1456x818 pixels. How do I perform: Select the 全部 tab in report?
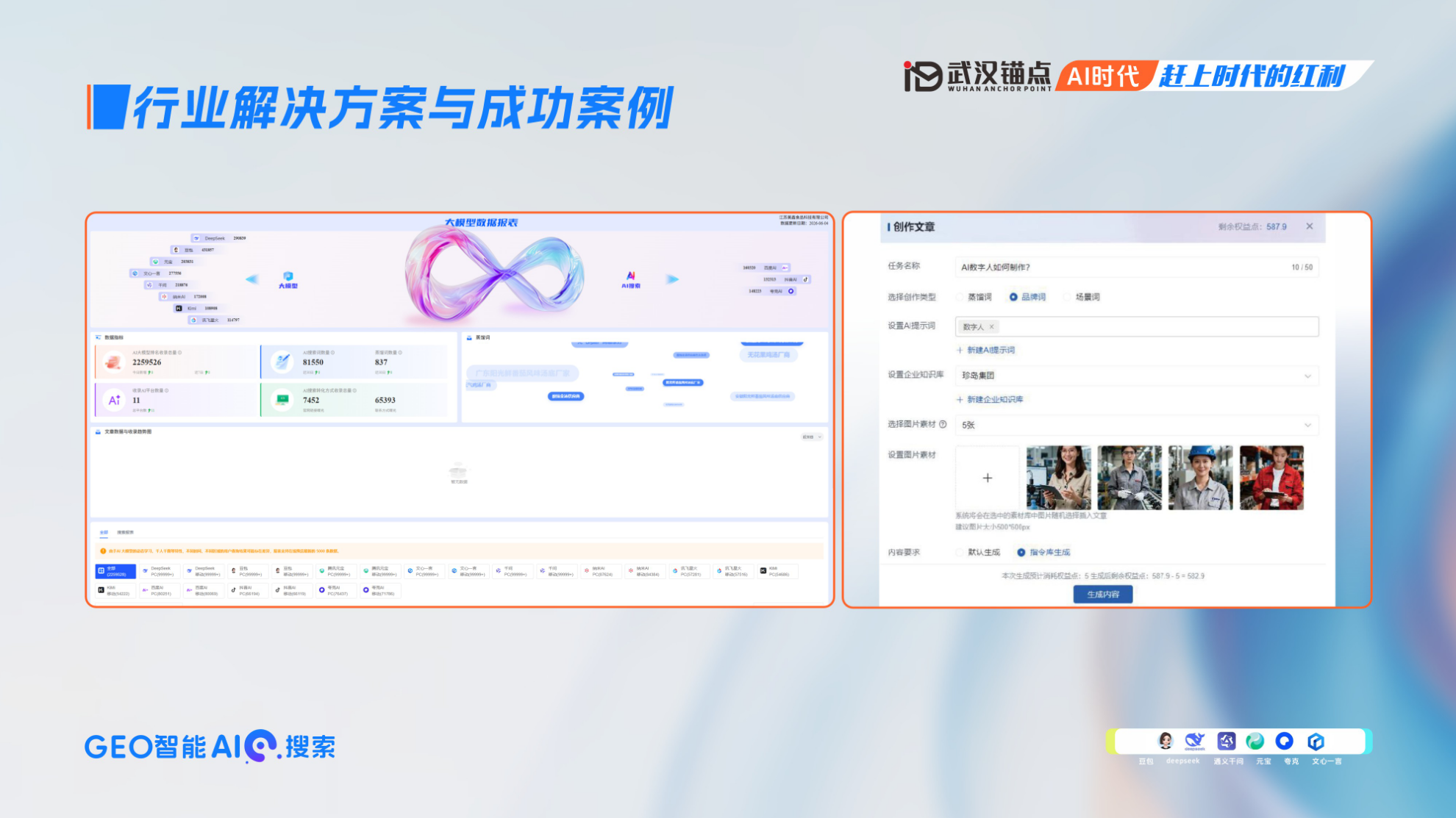[x=104, y=532]
